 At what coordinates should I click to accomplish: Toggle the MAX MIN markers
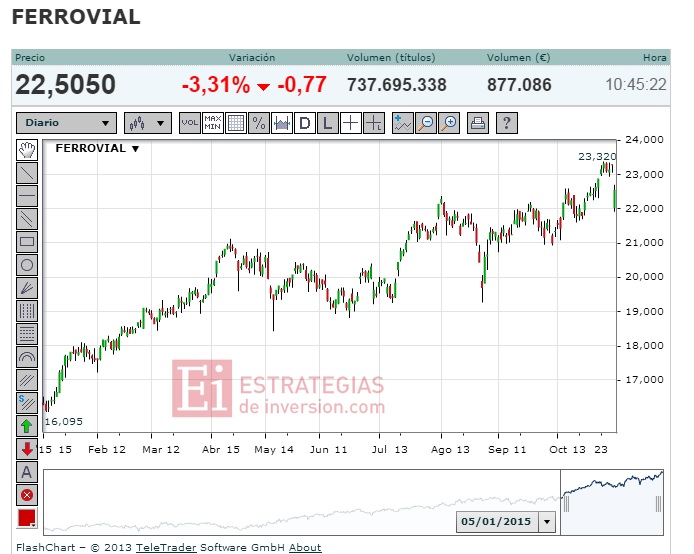212,123
